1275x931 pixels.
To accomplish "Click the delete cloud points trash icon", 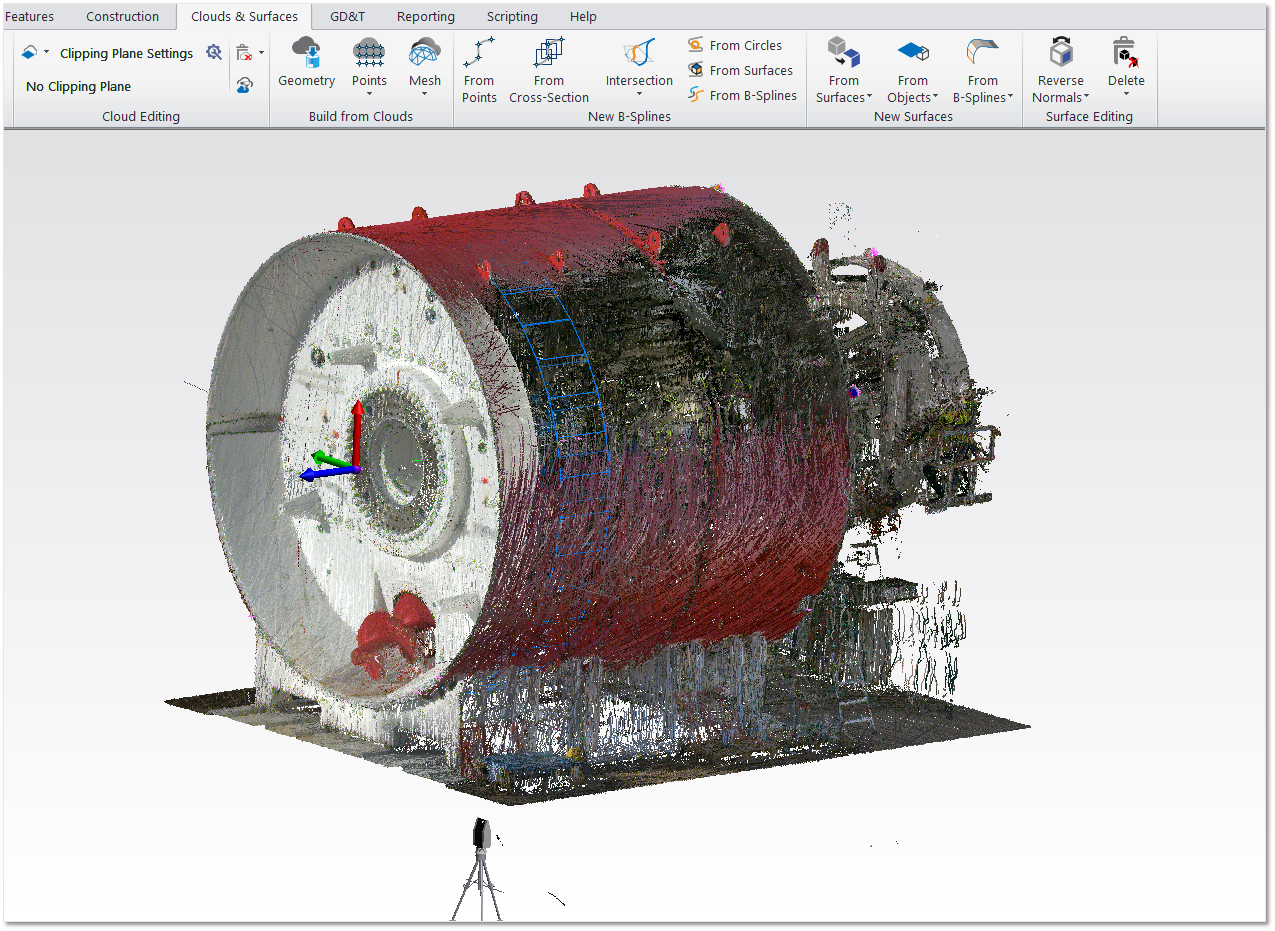I will (244, 53).
